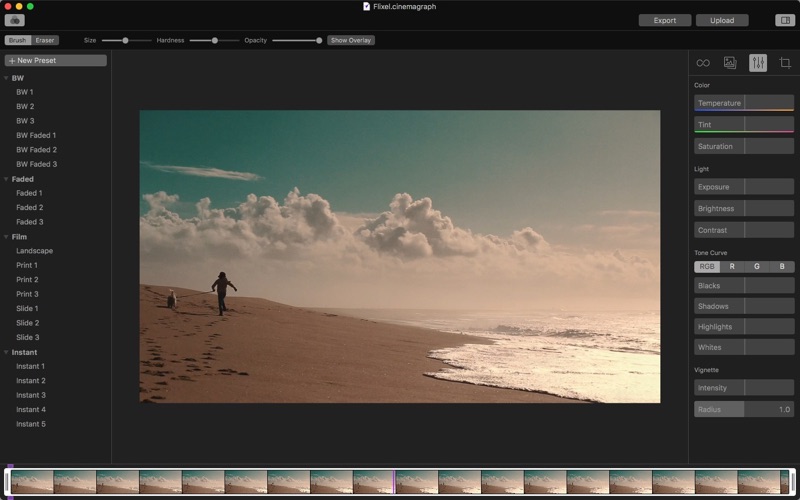Open the loop settings infinity icon
The width and height of the screenshot is (800, 500).
703,63
